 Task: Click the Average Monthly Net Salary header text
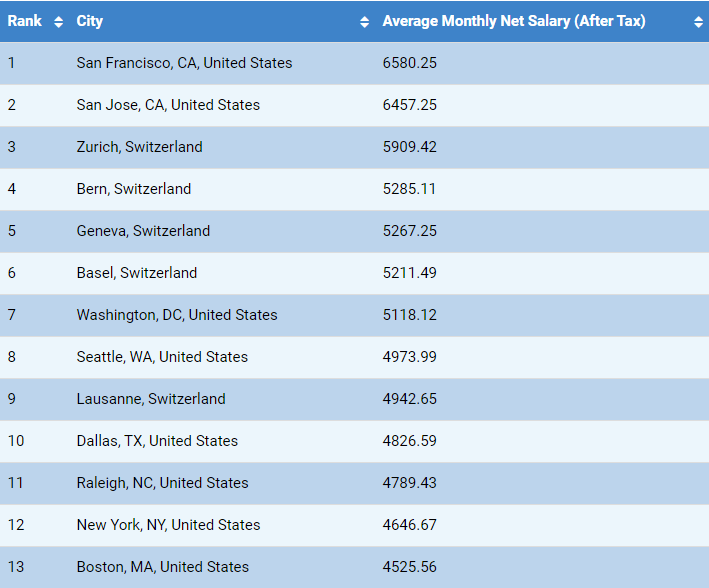(x=513, y=21)
